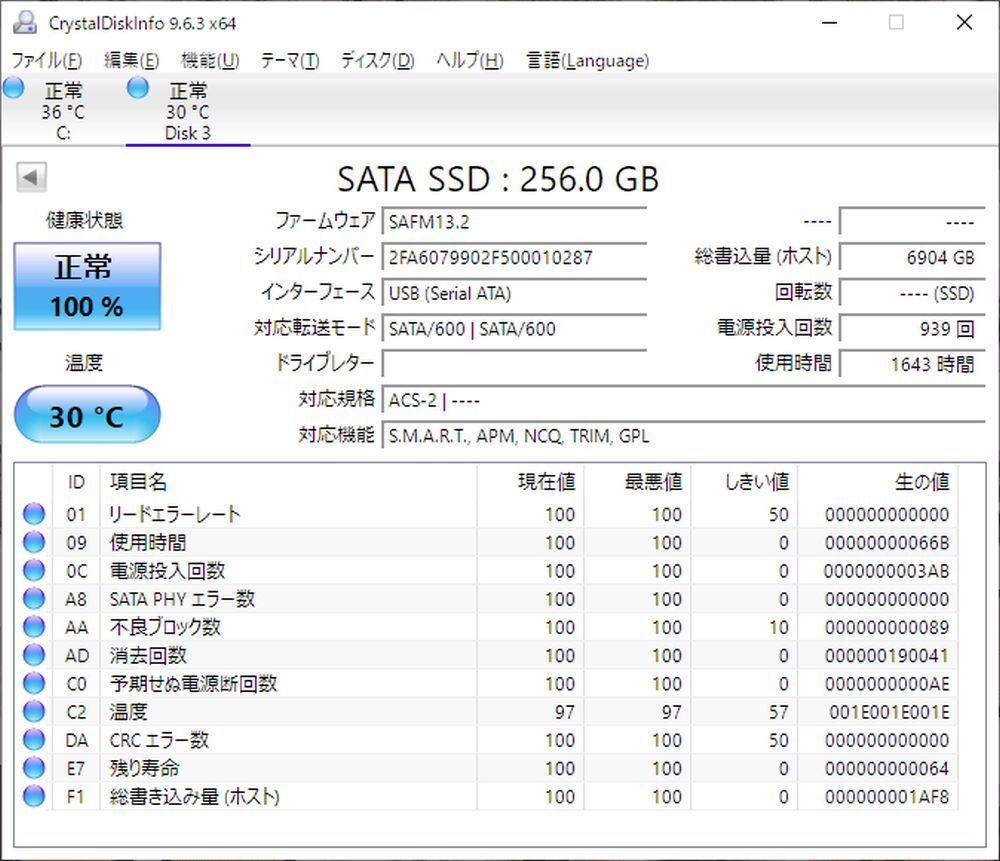The width and height of the screenshot is (1000, 861).
Task: Click the status indicator for リードエラーレート
Action: 31,514
